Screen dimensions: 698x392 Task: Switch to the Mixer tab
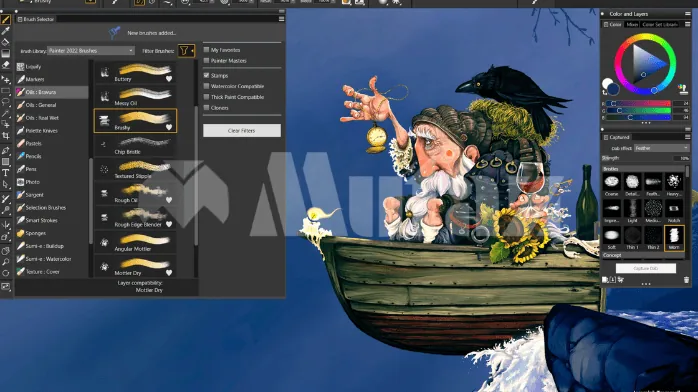[632, 24]
